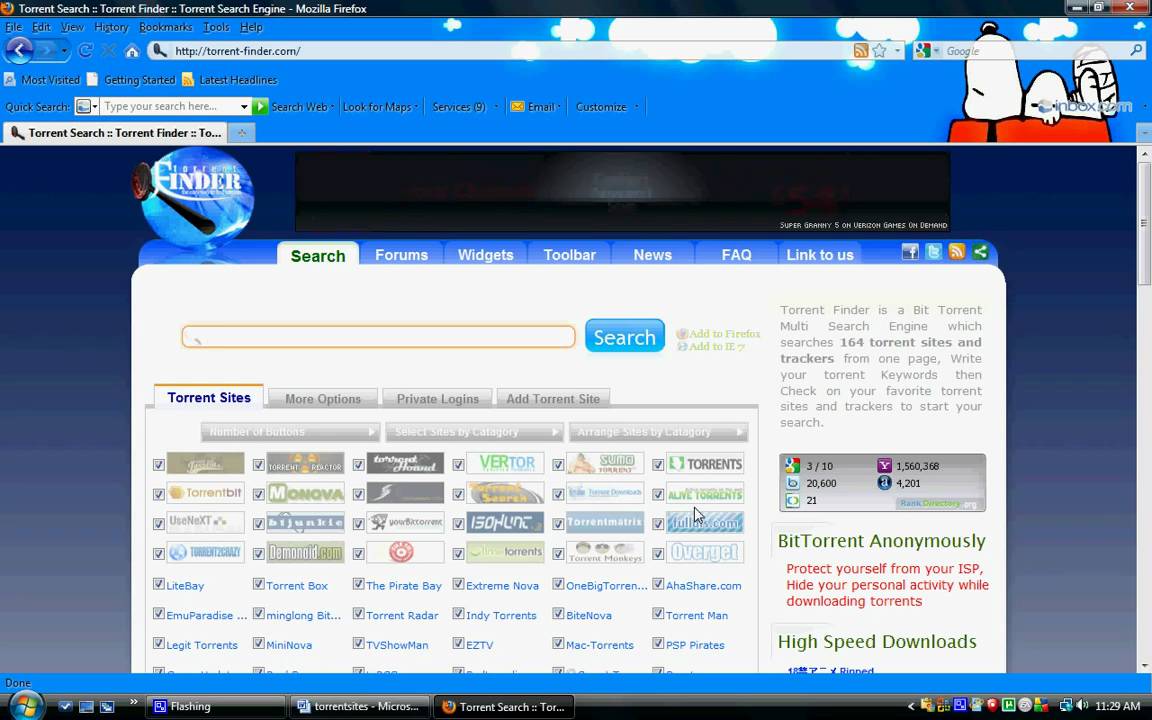Click the Google search magnifier icon
The height and width of the screenshot is (720, 1152).
pos(1136,51)
